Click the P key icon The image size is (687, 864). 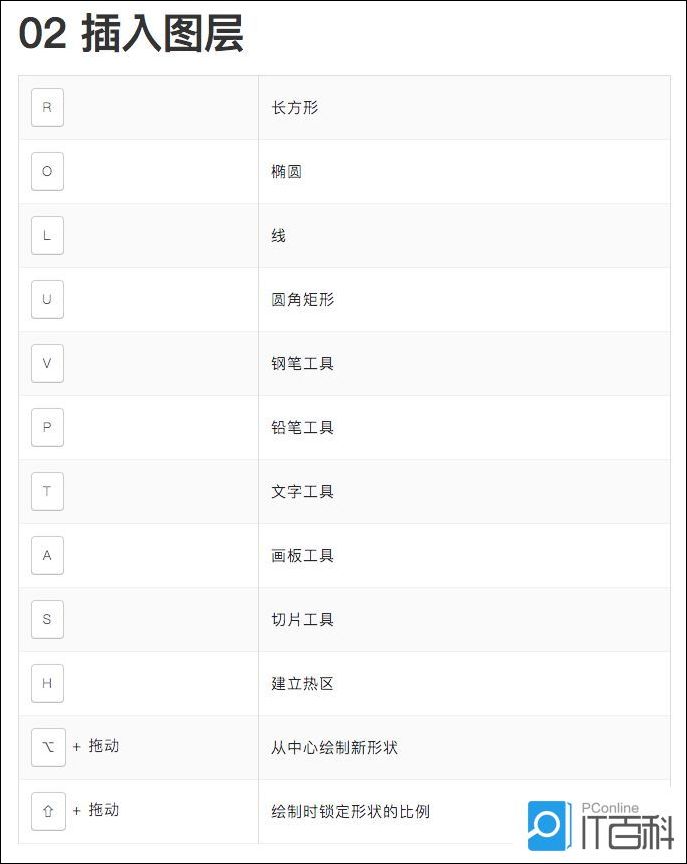(x=47, y=427)
